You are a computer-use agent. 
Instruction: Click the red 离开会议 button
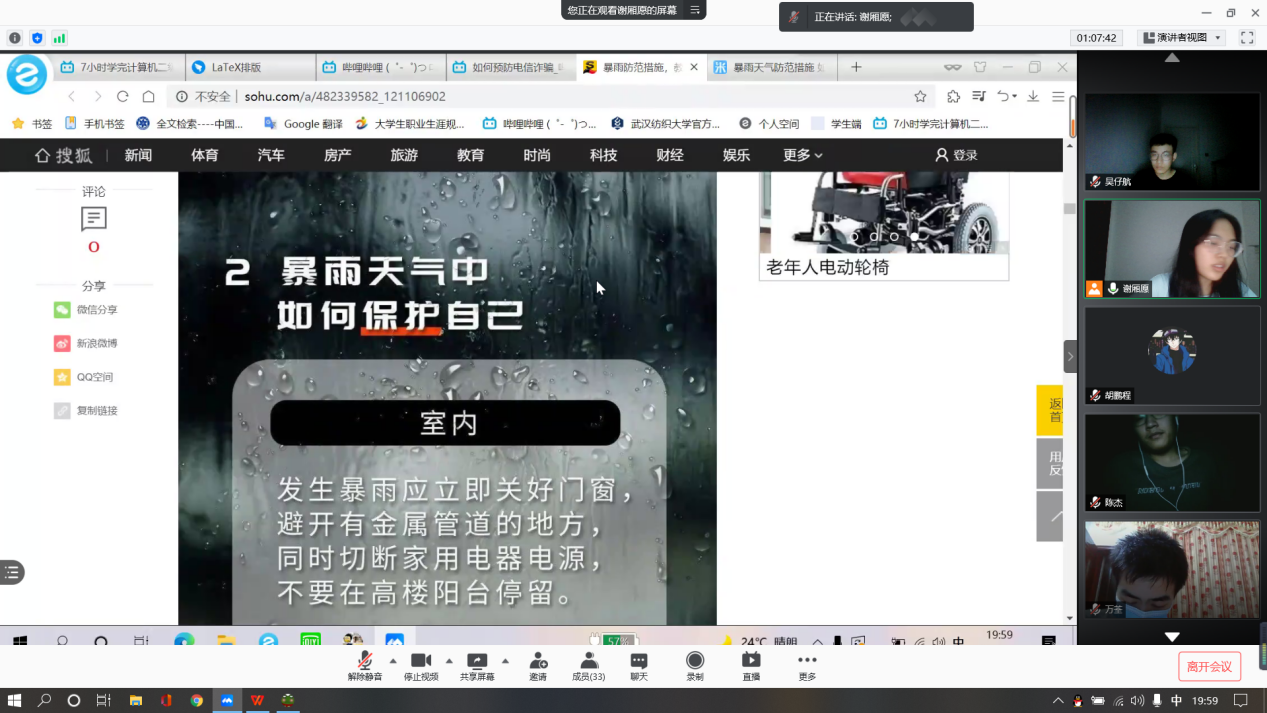point(1209,666)
